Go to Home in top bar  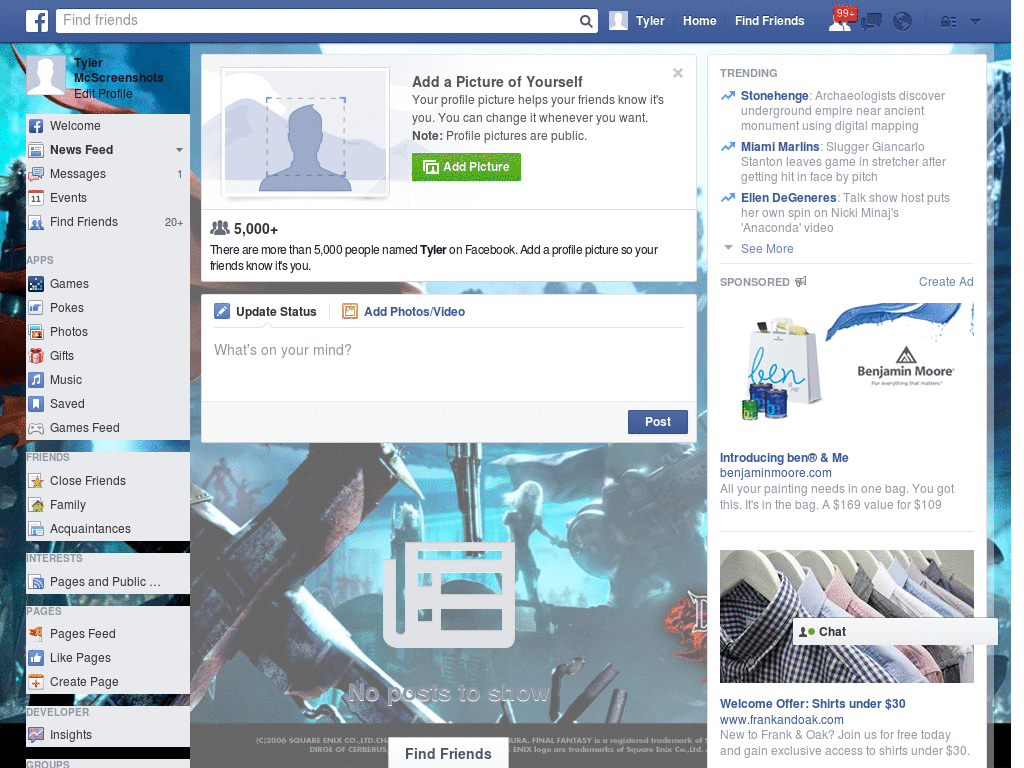699,21
